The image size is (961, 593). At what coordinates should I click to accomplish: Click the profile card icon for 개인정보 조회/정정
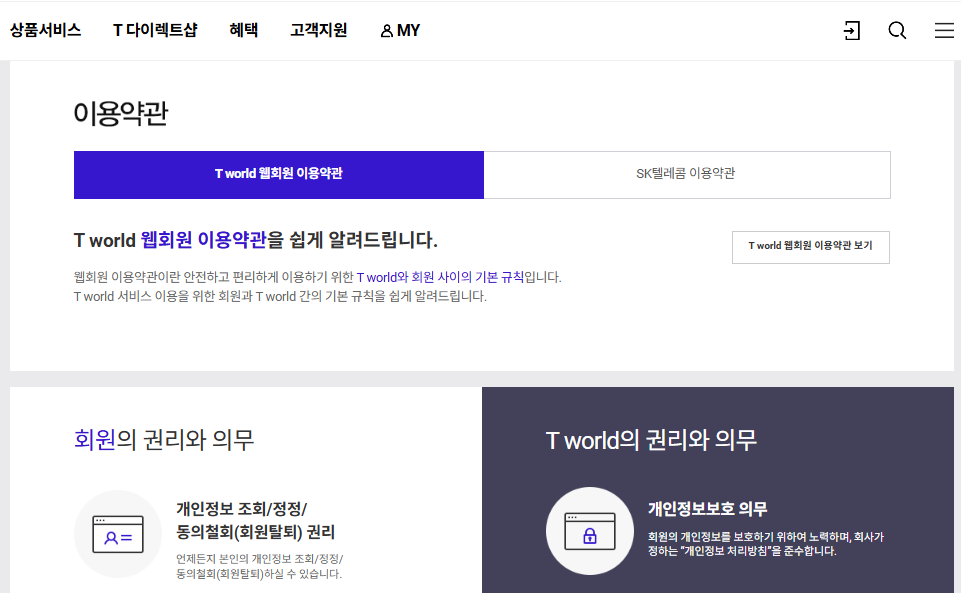pos(118,534)
